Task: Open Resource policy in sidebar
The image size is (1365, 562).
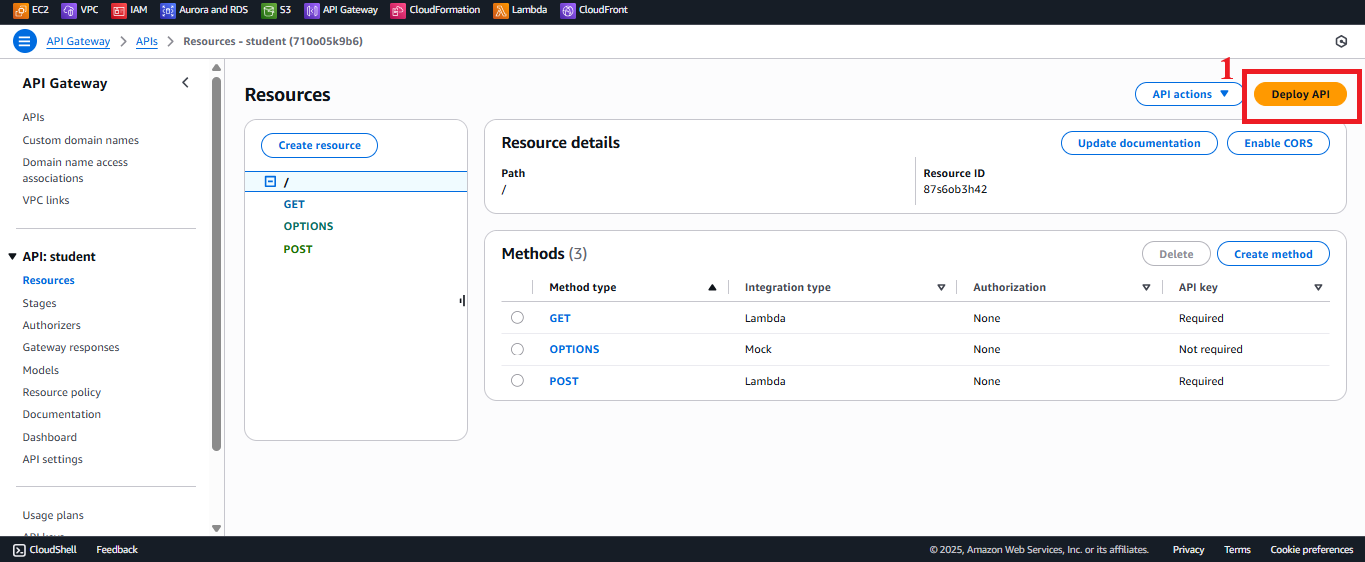Action: (62, 392)
